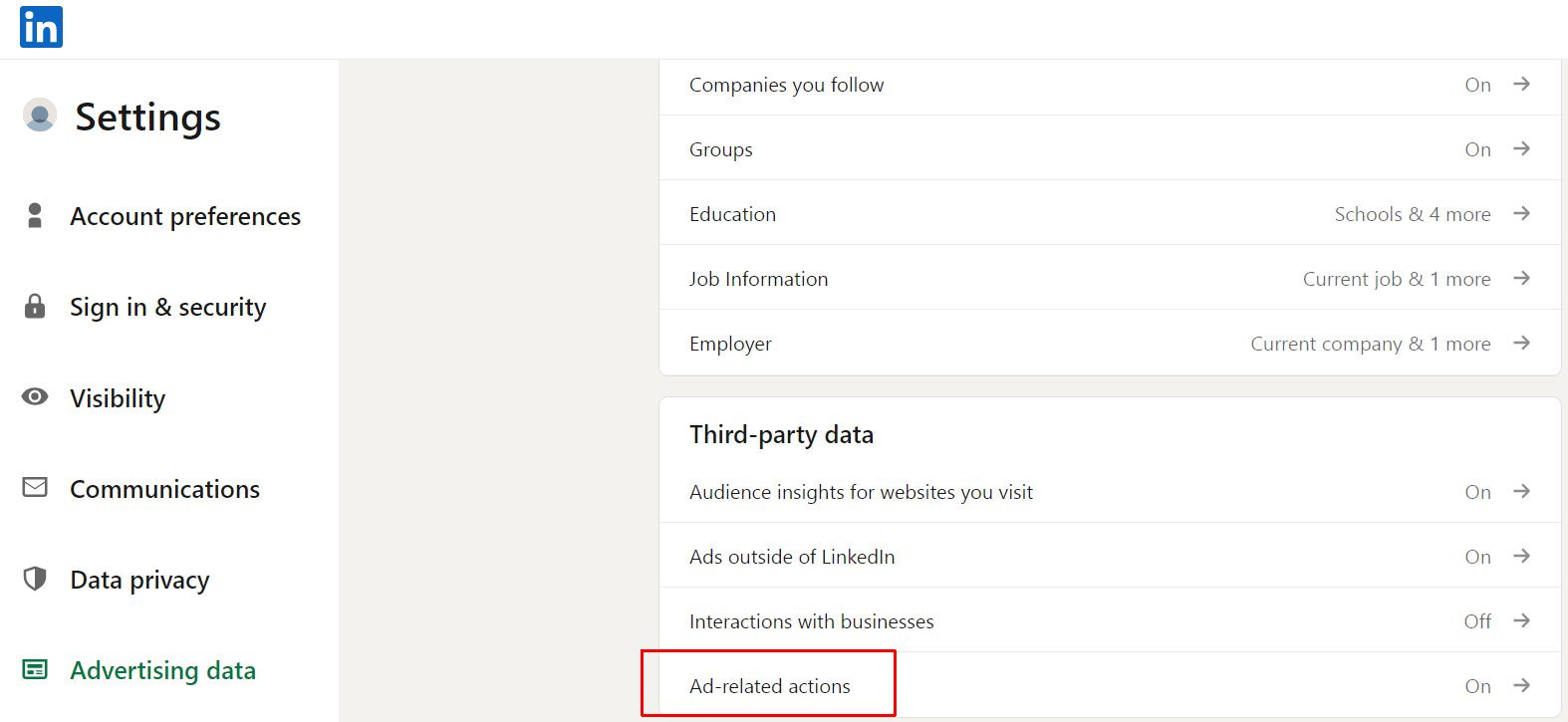Switch to the Data privacy section
This screenshot has height=722, width=1568.
point(139,580)
